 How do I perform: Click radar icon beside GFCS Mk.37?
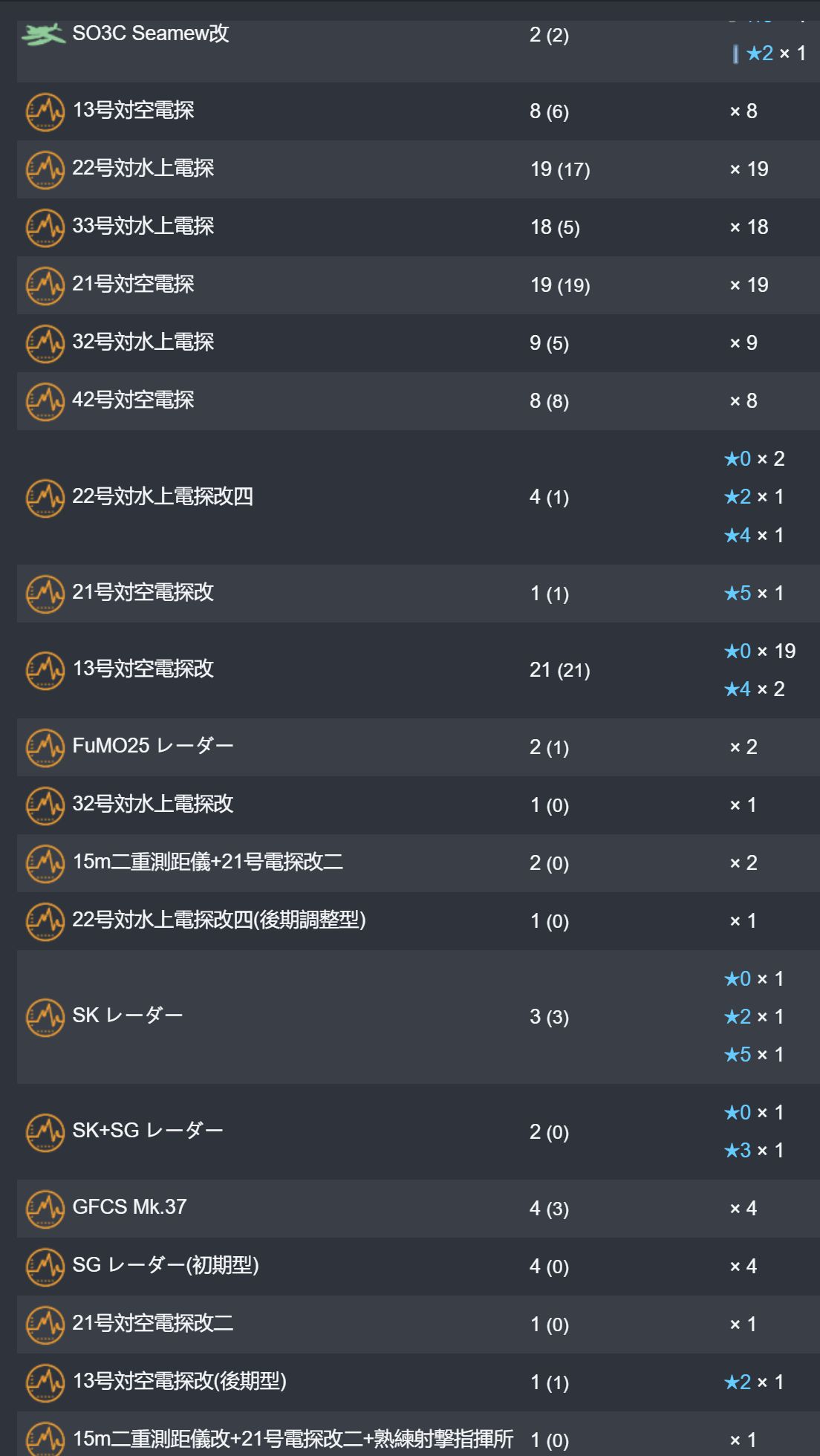[45, 1209]
